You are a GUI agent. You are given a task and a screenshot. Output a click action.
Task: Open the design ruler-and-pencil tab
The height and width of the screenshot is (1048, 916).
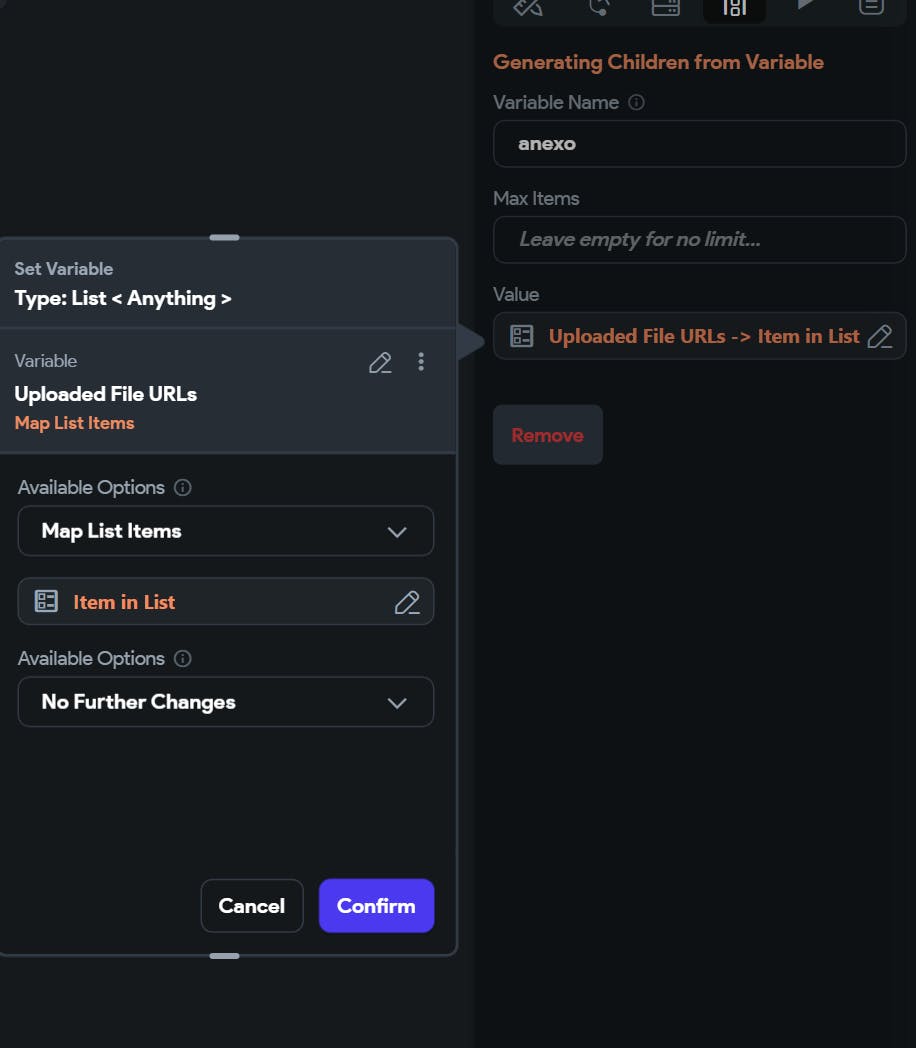coord(527,6)
